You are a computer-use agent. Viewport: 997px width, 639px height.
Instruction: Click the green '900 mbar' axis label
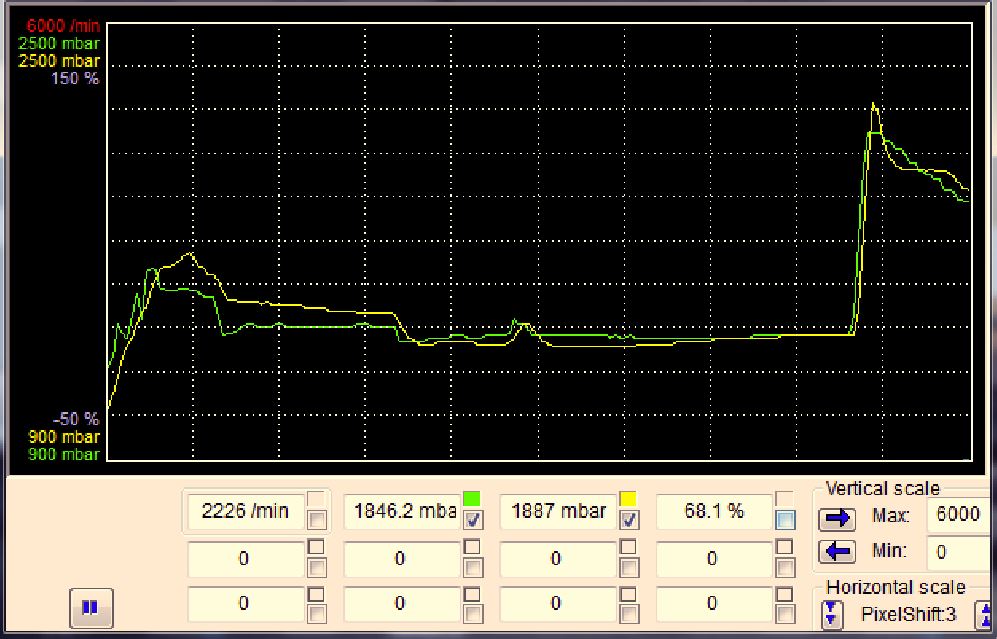pyautogui.click(x=64, y=454)
